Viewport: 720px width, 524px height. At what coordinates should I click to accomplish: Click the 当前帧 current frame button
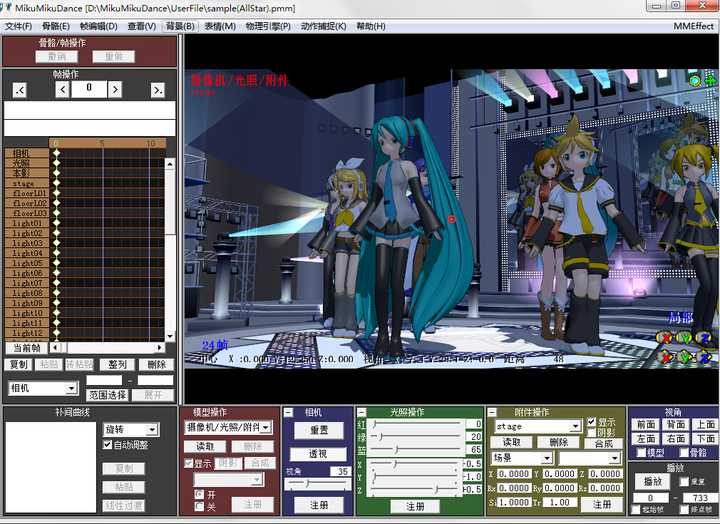(x=26, y=348)
